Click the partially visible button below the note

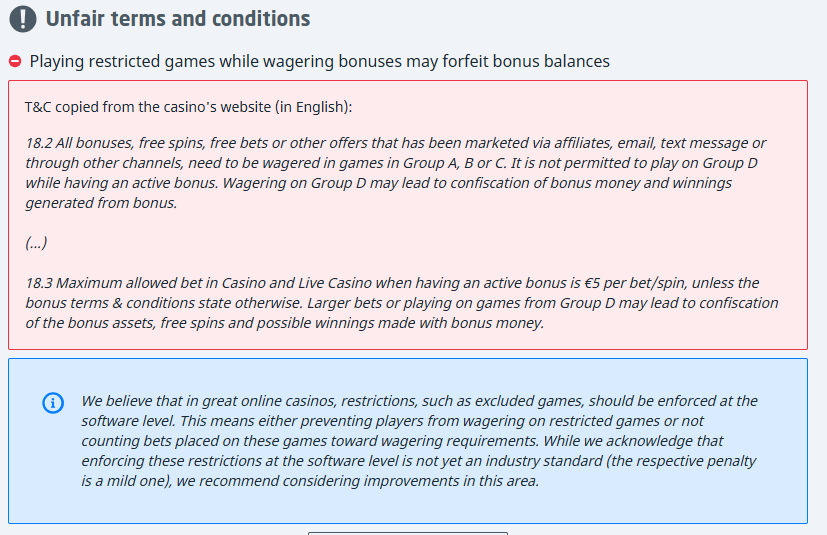(408, 533)
